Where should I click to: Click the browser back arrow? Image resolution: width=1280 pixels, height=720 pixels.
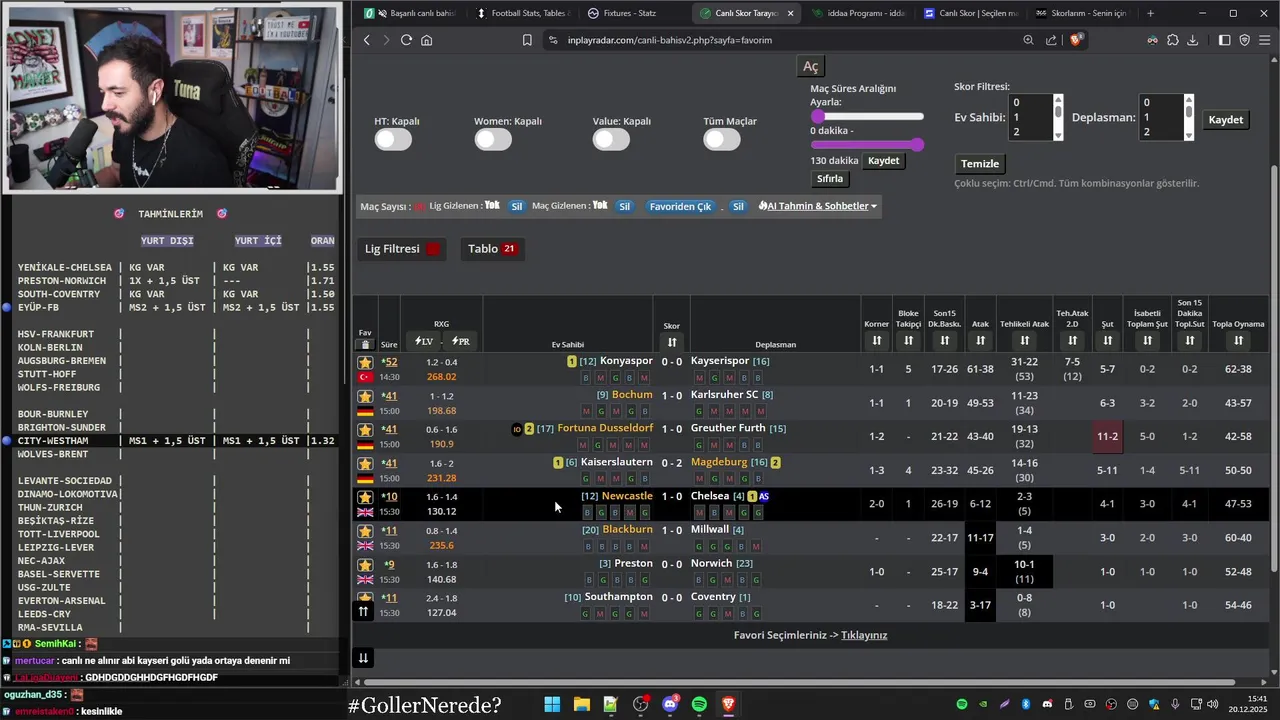click(x=367, y=40)
